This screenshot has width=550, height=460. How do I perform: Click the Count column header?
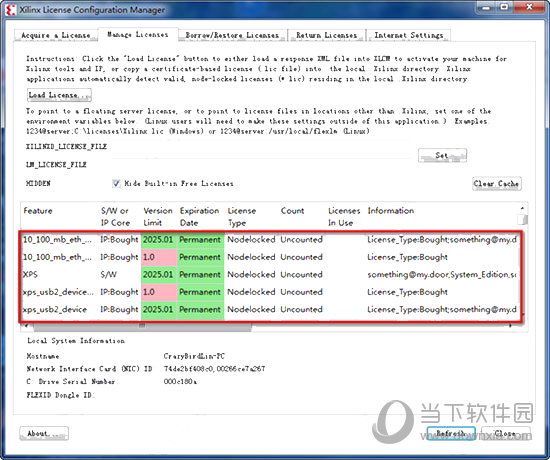pos(293,211)
